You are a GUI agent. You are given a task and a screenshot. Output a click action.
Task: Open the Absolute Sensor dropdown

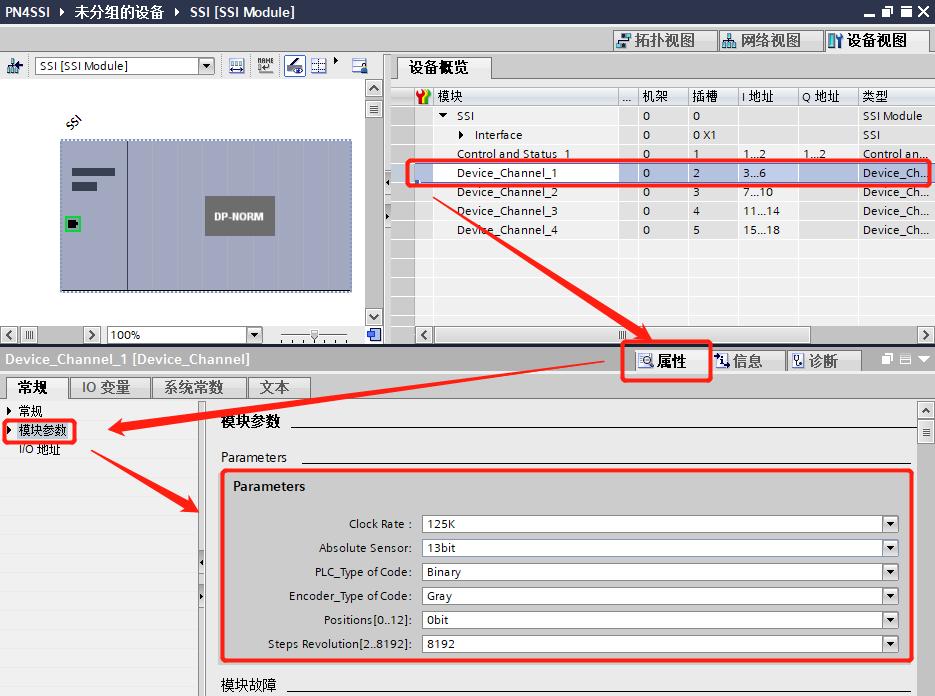click(x=890, y=547)
